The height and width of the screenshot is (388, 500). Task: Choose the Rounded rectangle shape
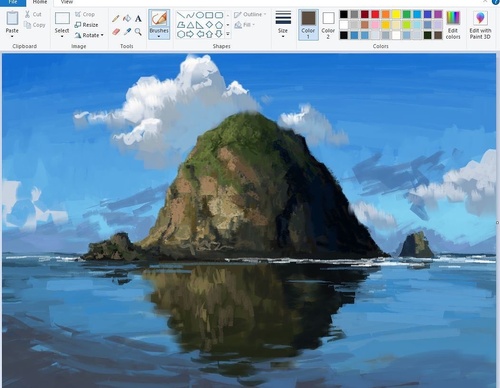(x=219, y=15)
